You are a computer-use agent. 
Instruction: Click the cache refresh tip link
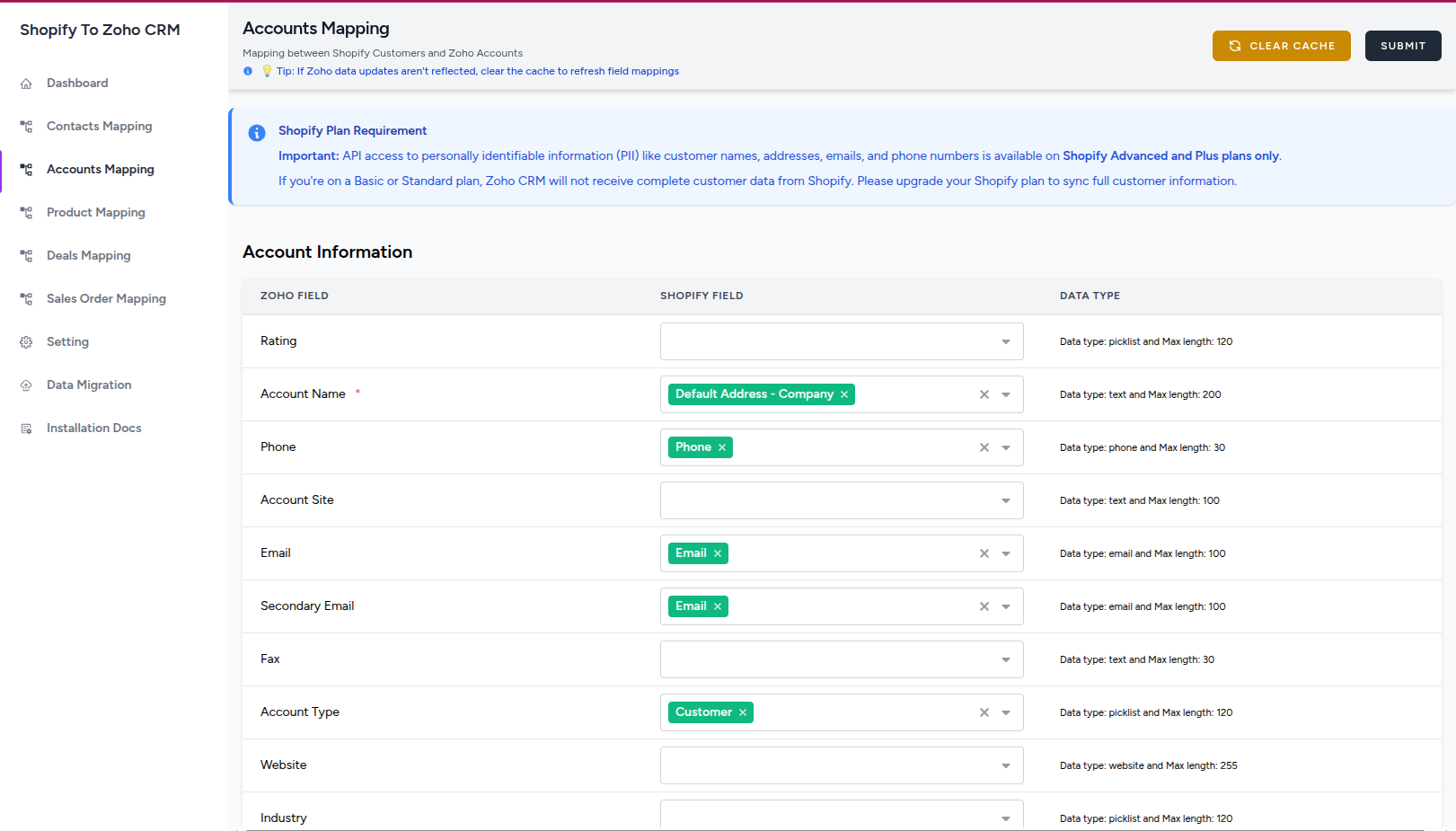[478, 71]
